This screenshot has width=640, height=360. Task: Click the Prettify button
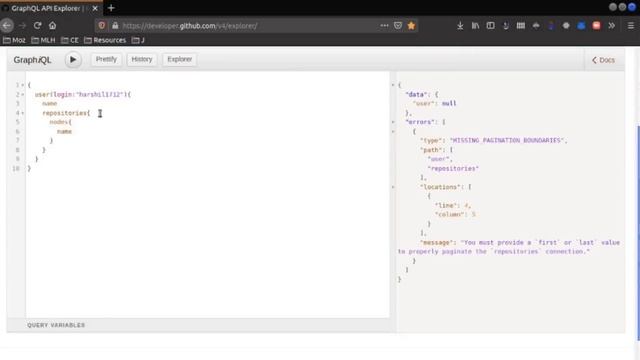106,60
